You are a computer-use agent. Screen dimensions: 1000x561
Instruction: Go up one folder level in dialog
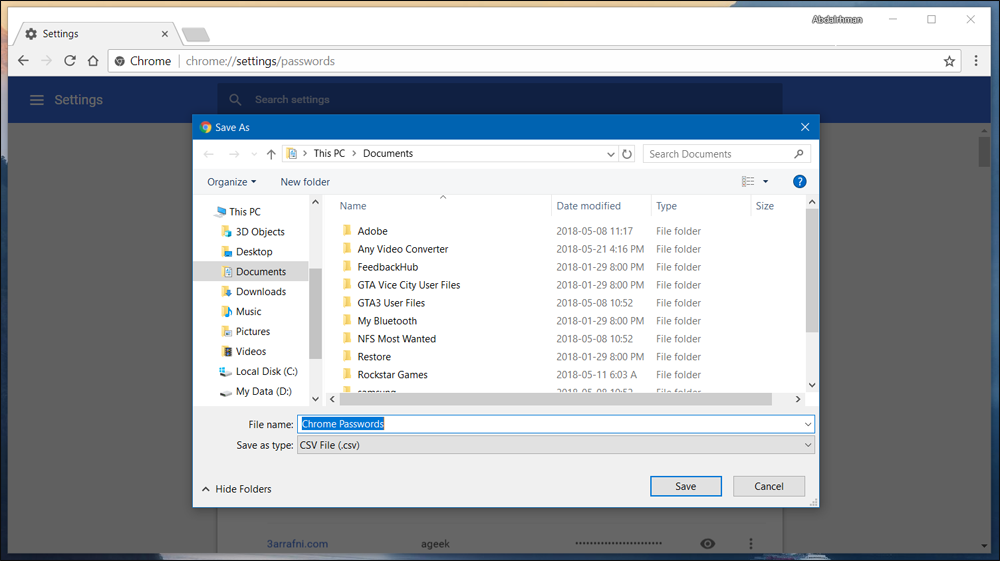[271, 154]
